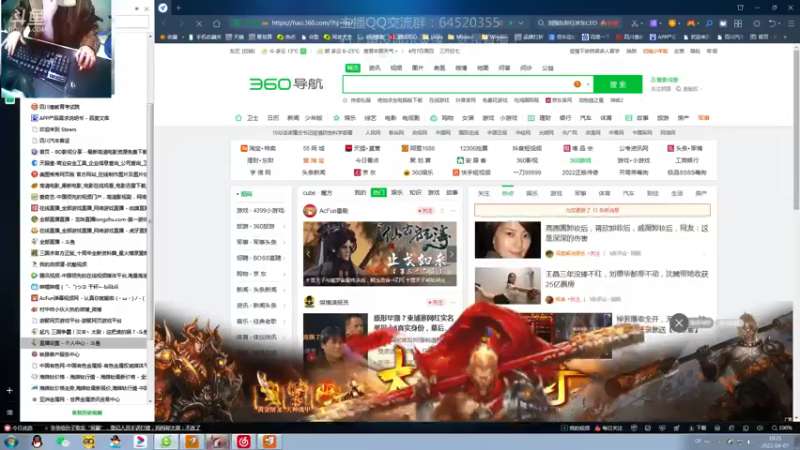Open the 亚洲金属网 history entry
This screenshot has width=800, height=450.
coord(76,399)
